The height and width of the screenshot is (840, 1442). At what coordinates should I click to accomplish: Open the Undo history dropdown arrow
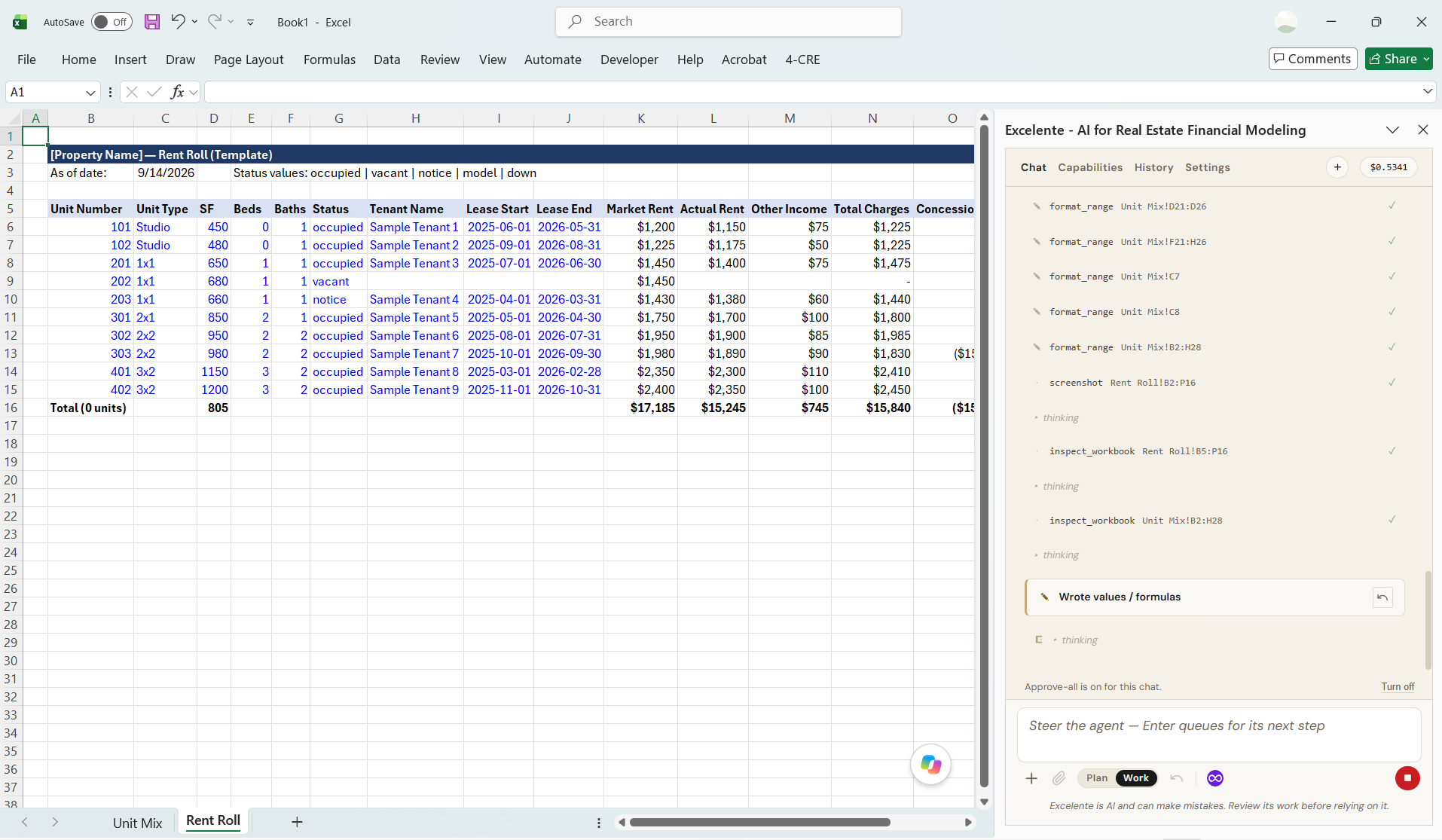tap(194, 22)
